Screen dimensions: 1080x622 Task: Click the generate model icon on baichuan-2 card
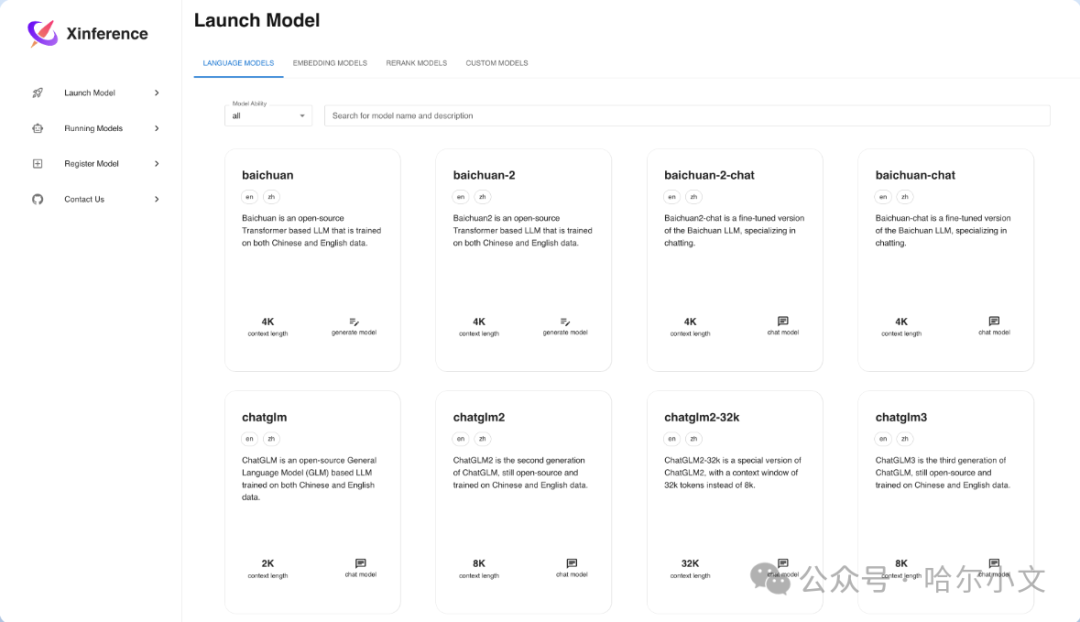point(565,322)
